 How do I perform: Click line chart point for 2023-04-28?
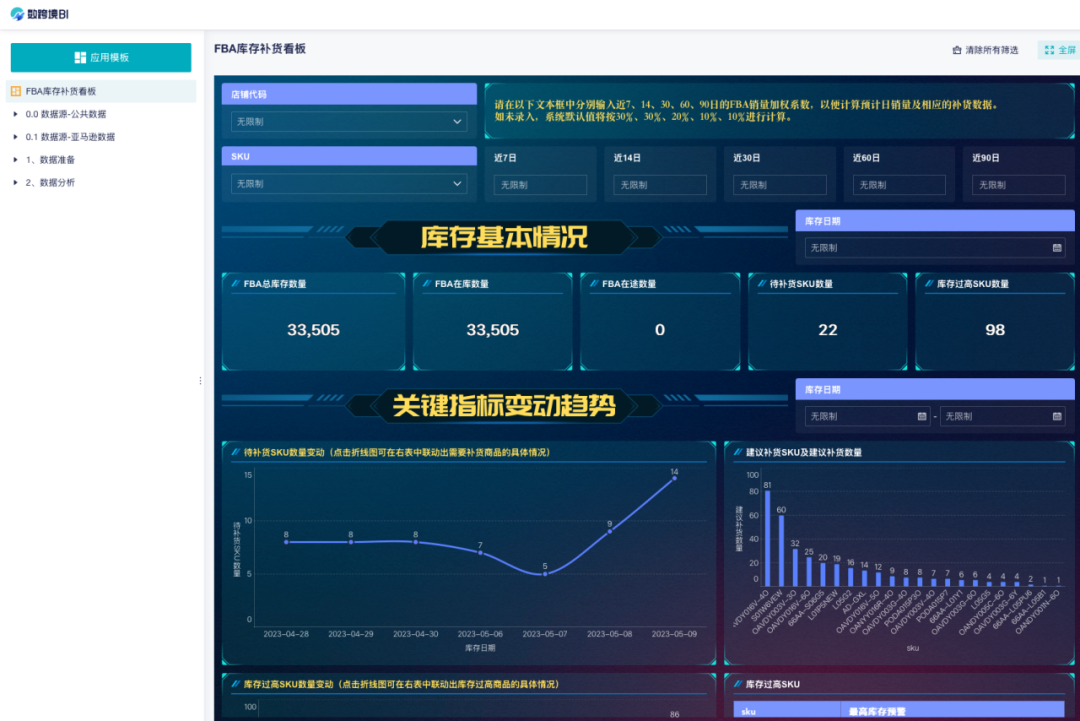(287, 542)
